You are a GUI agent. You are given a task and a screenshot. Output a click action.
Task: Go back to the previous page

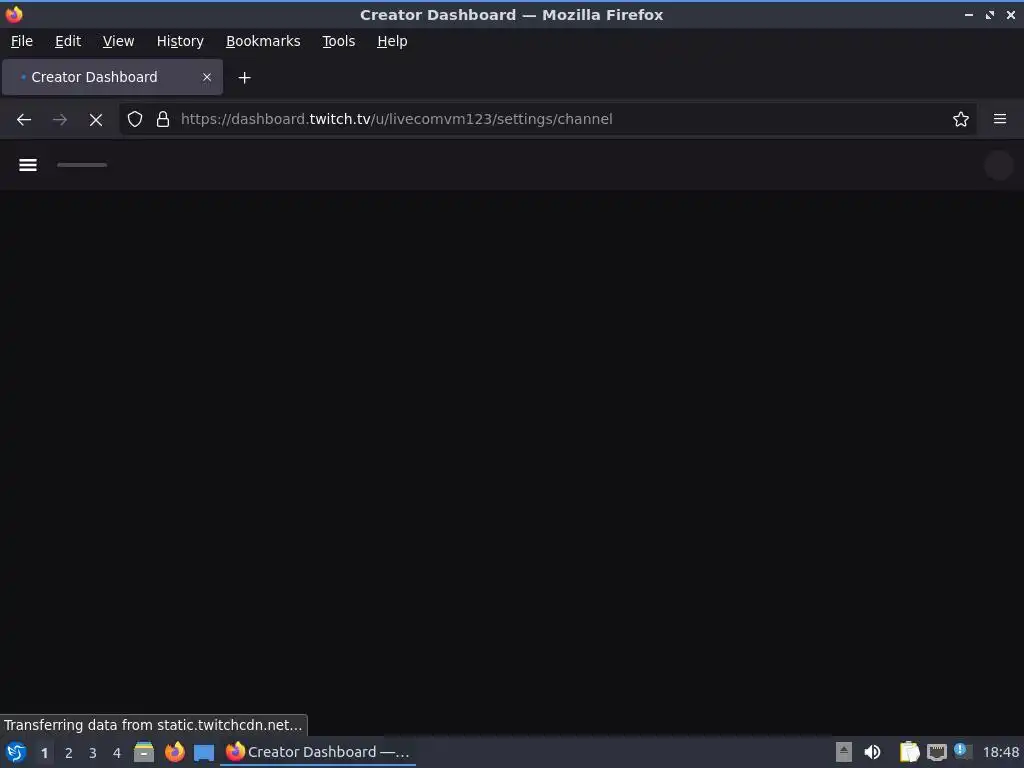[24, 120]
